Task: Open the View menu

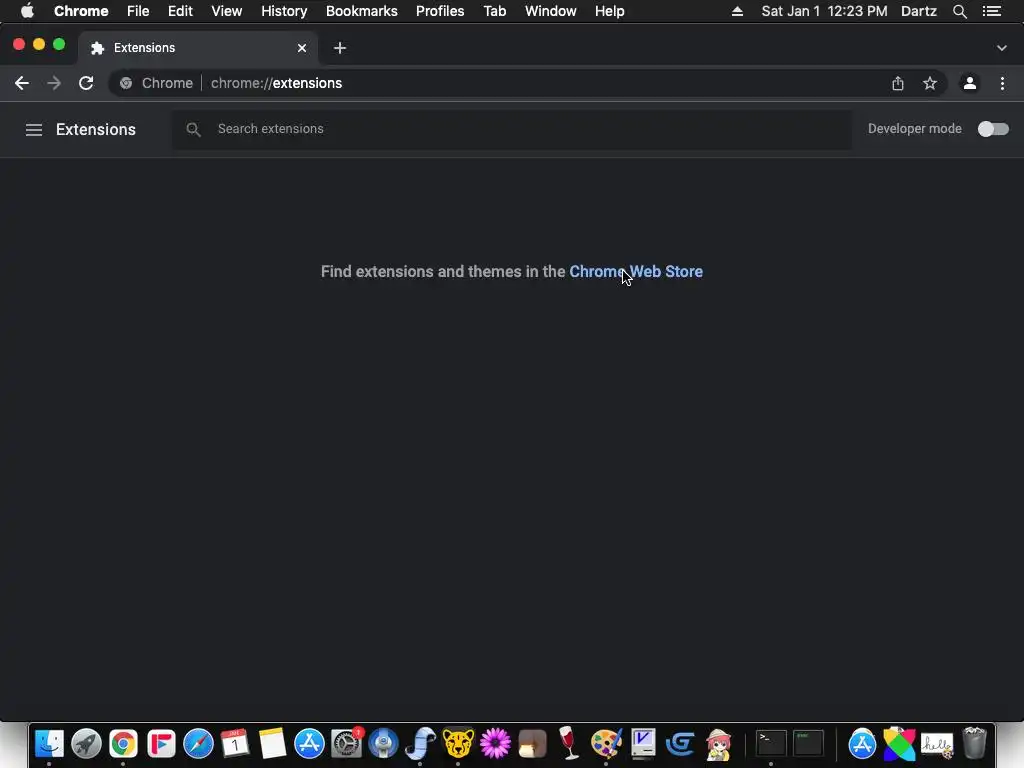Action: point(227,11)
